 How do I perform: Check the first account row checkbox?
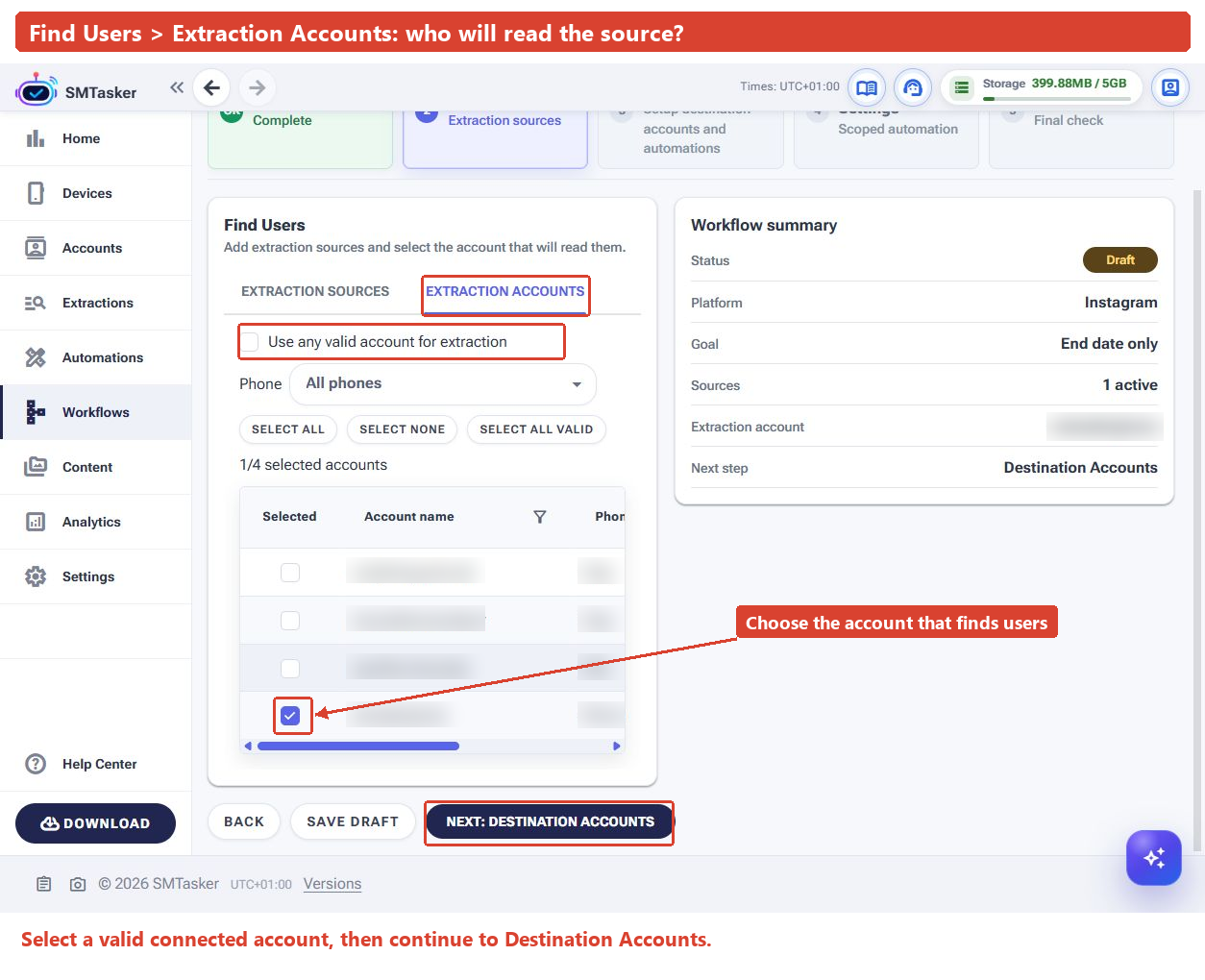[x=290, y=573]
